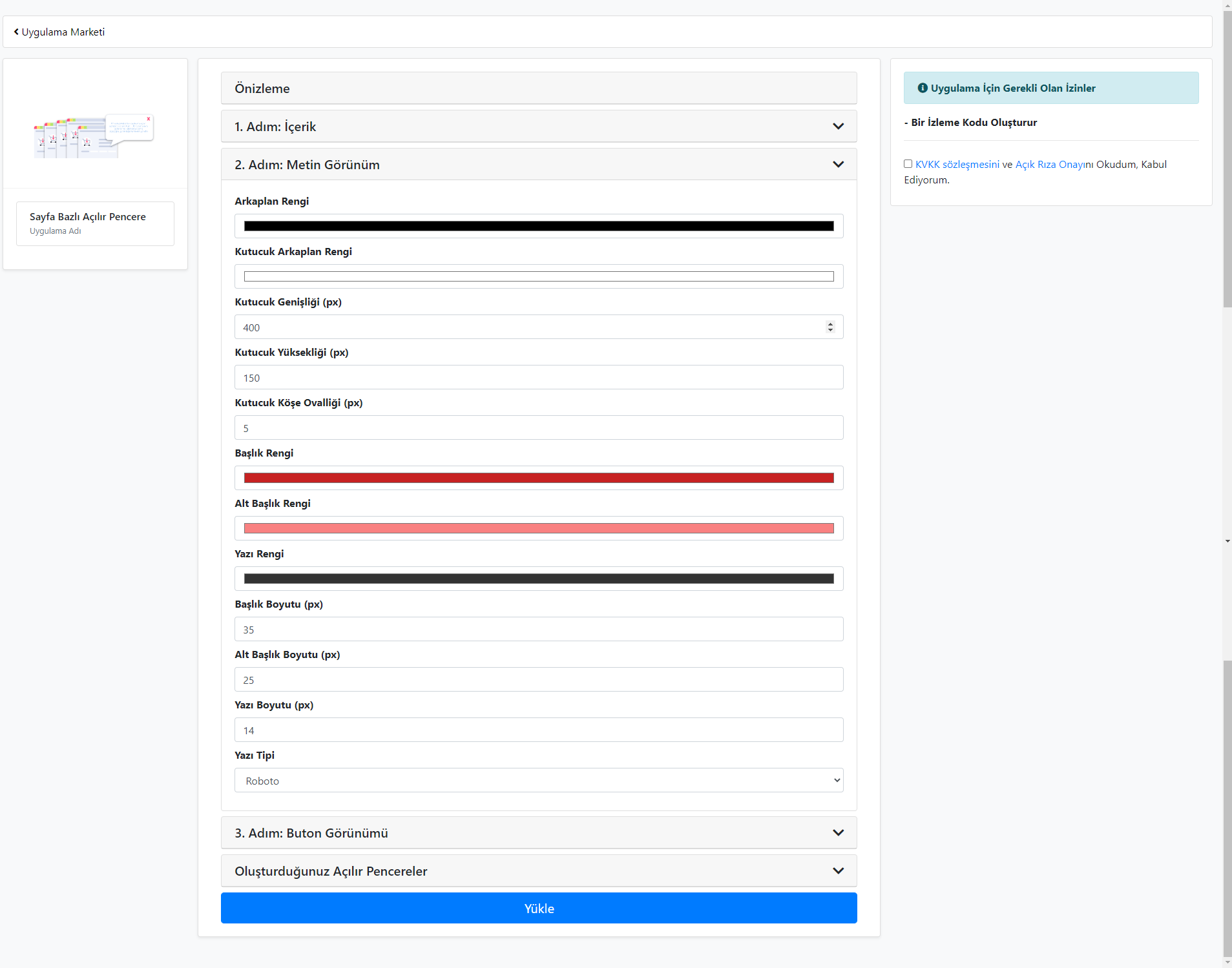Open the Önizleme section header

click(539, 88)
